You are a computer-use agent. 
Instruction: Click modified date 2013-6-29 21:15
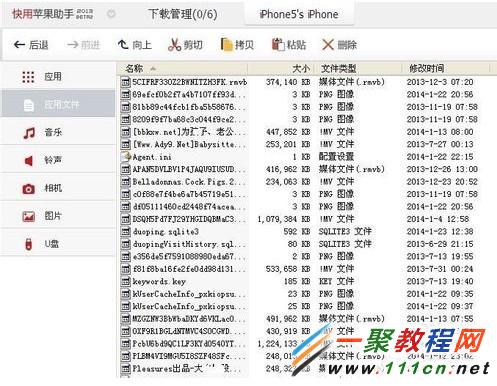click(440, 244)
